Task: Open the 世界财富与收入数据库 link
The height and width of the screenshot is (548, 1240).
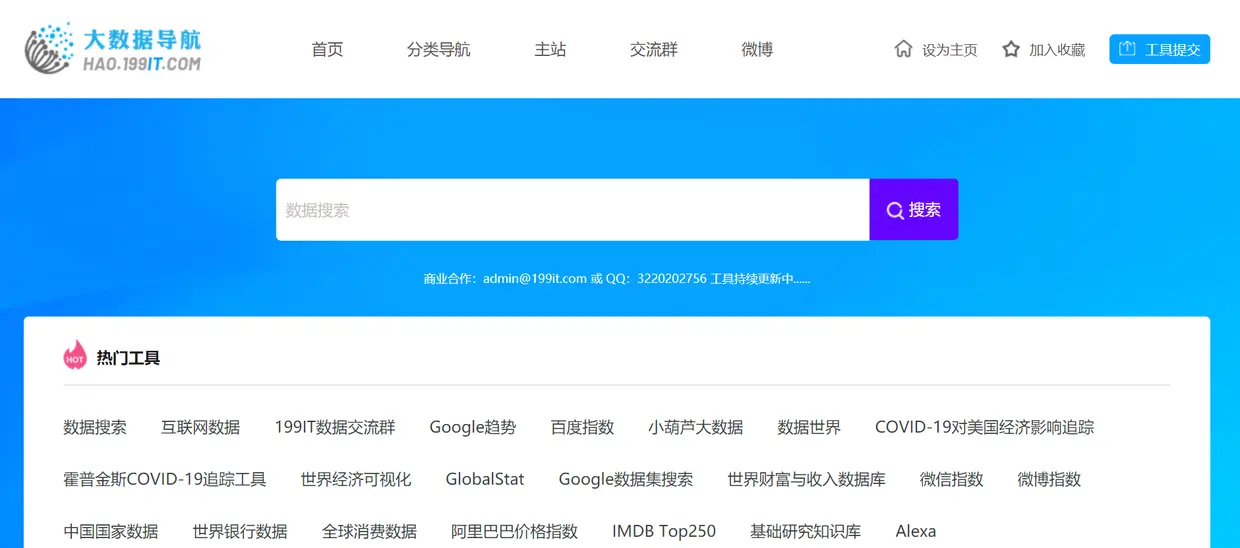Action: pos(806,479)
